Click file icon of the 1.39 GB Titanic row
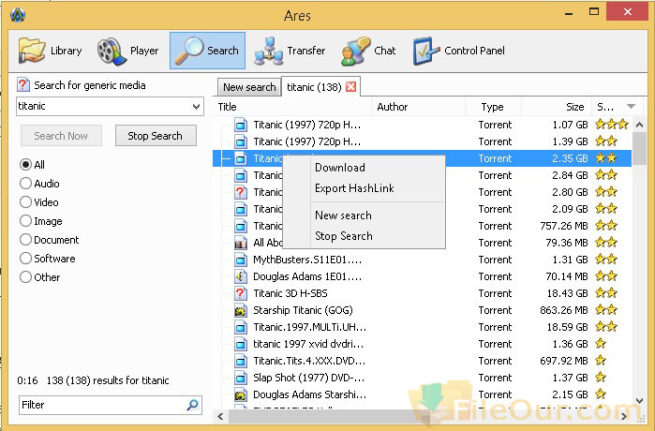Image resolution: width=655 pixels, height=431 pixels. [241, 142]
